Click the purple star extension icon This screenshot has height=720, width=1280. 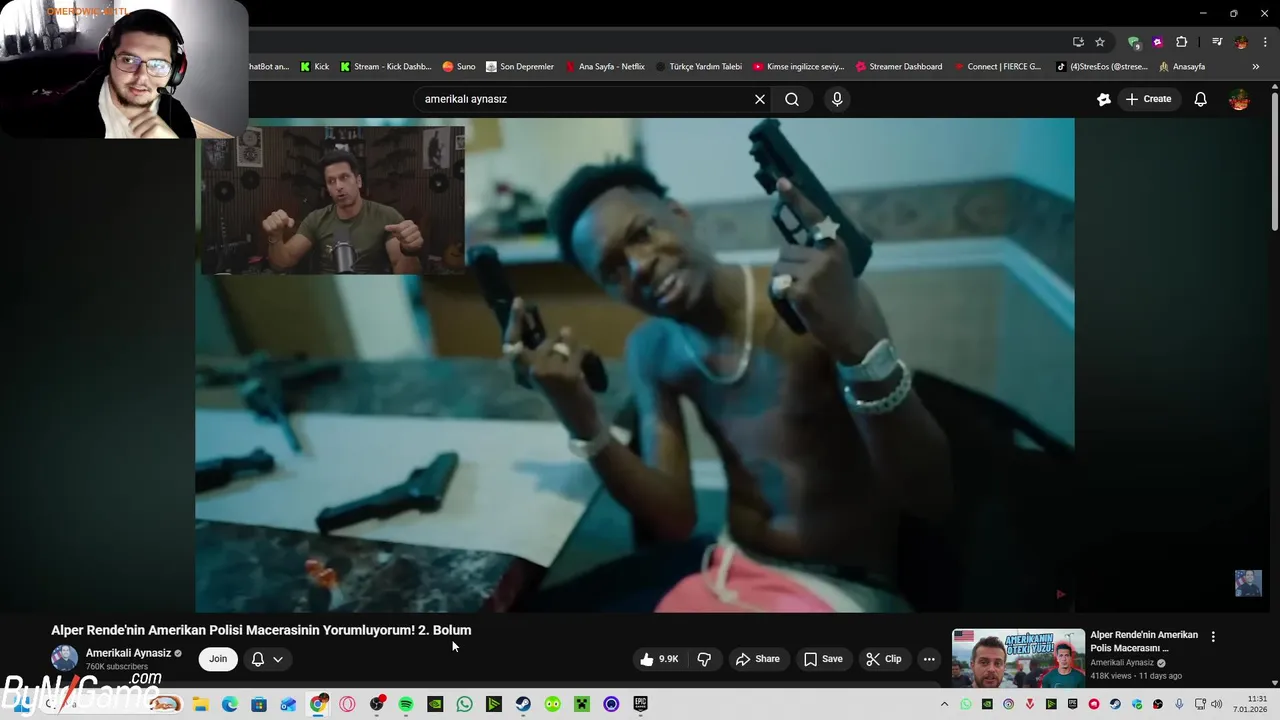point(1158,42)
